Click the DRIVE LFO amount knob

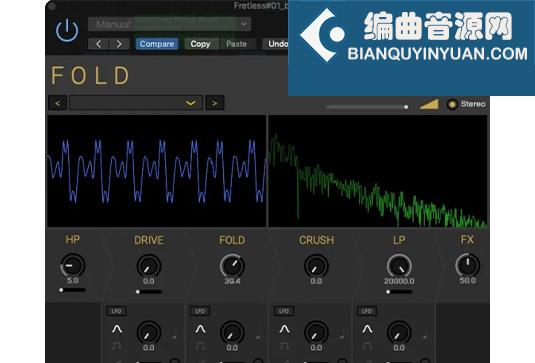[x=149, y=333]
